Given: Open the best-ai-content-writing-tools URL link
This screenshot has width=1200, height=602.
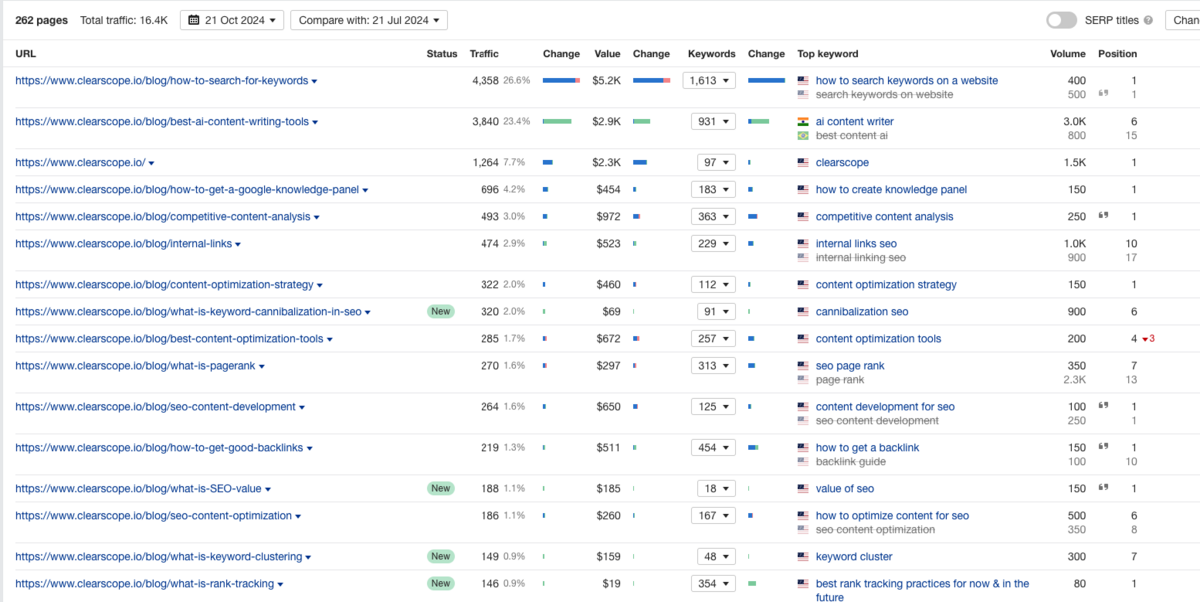Looking at the screenshot, I should [162, 122].
